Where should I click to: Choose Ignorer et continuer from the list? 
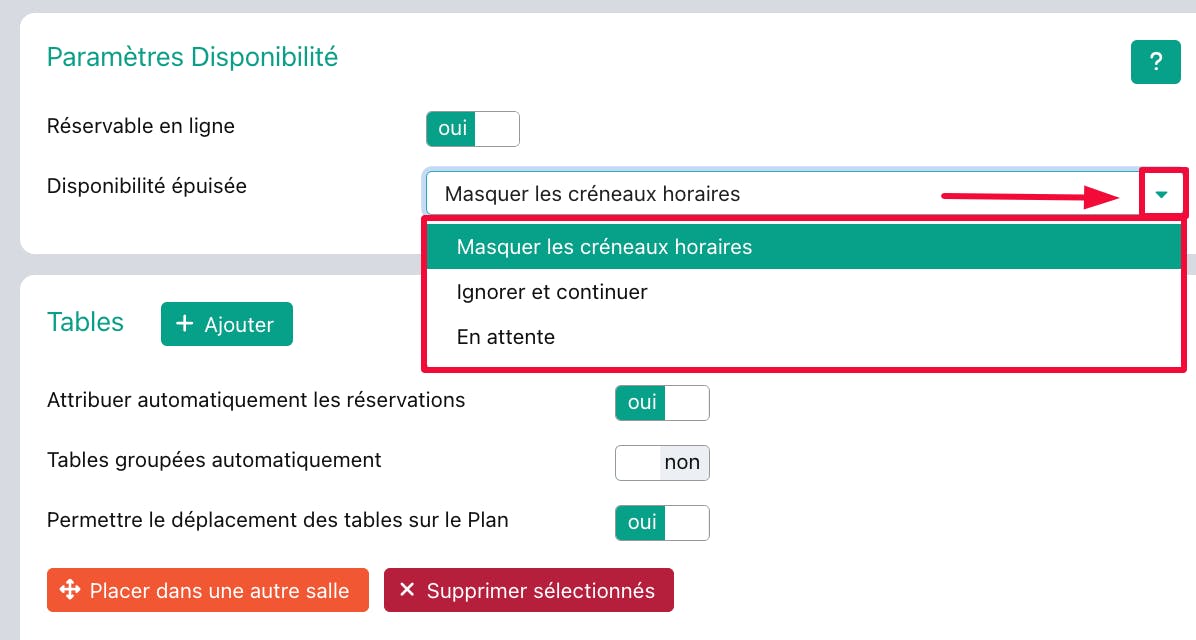click(552, 292)
